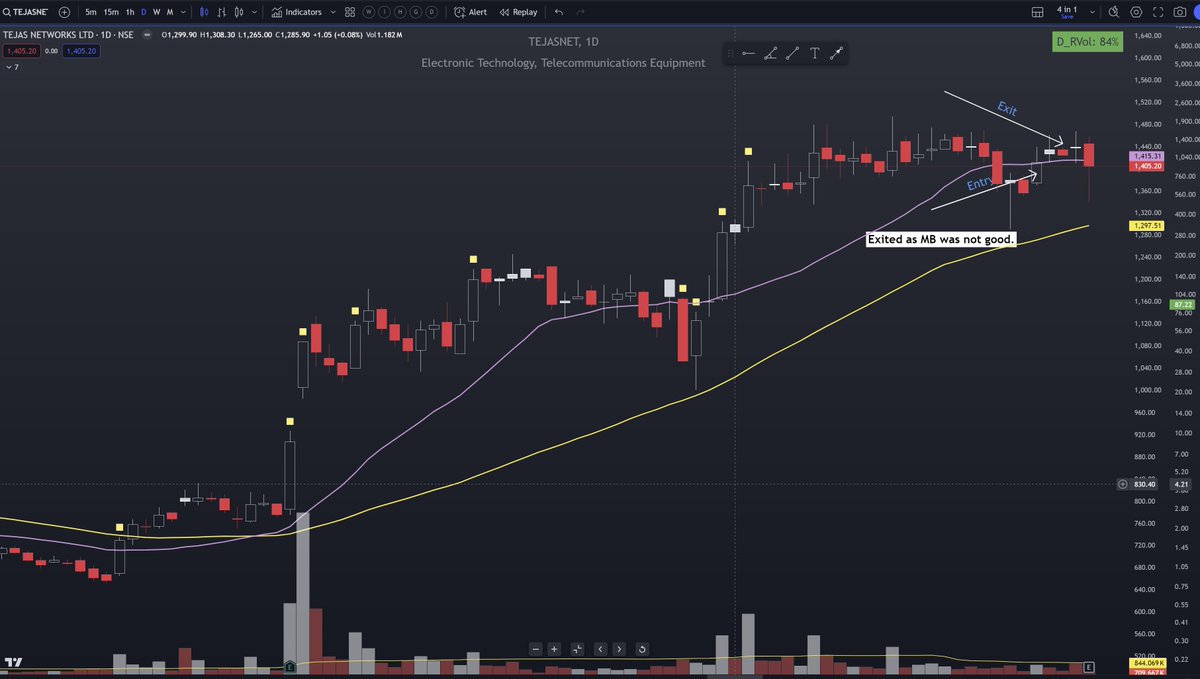The width and height of the screenshot is (1200, 679).
Task: Expand the collapsed 7 indicators legend
Action: [11, 67]
